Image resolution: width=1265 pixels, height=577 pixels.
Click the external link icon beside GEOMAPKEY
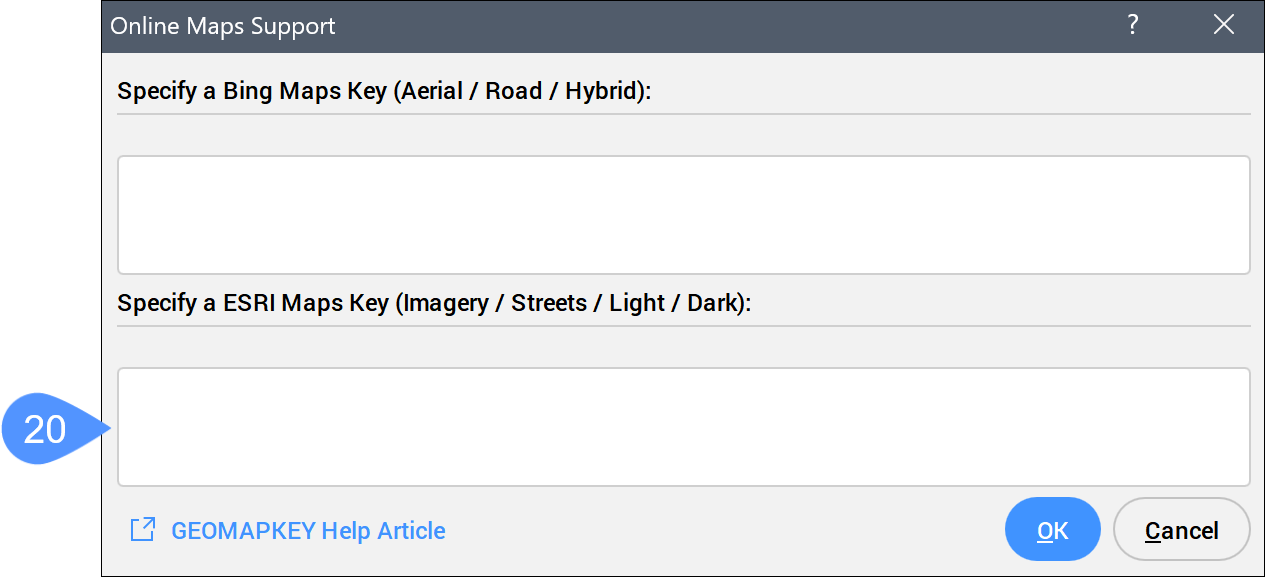point(143,530)
